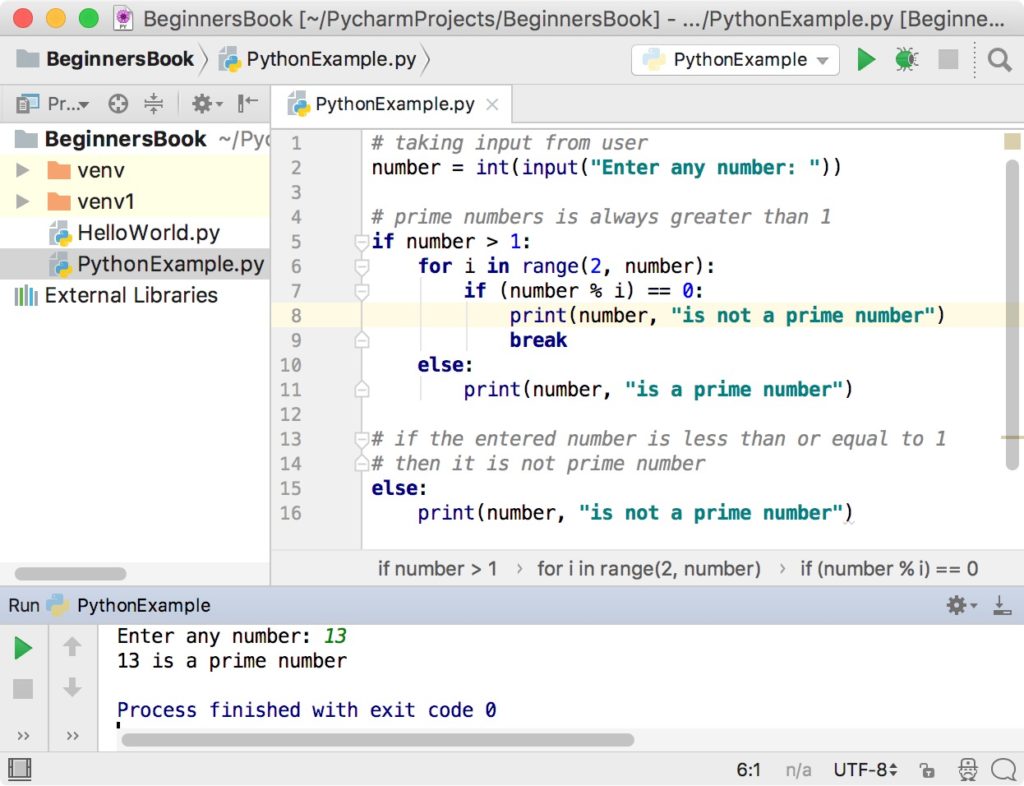
Task: Expand the venv folder
Action: point(22,170)
